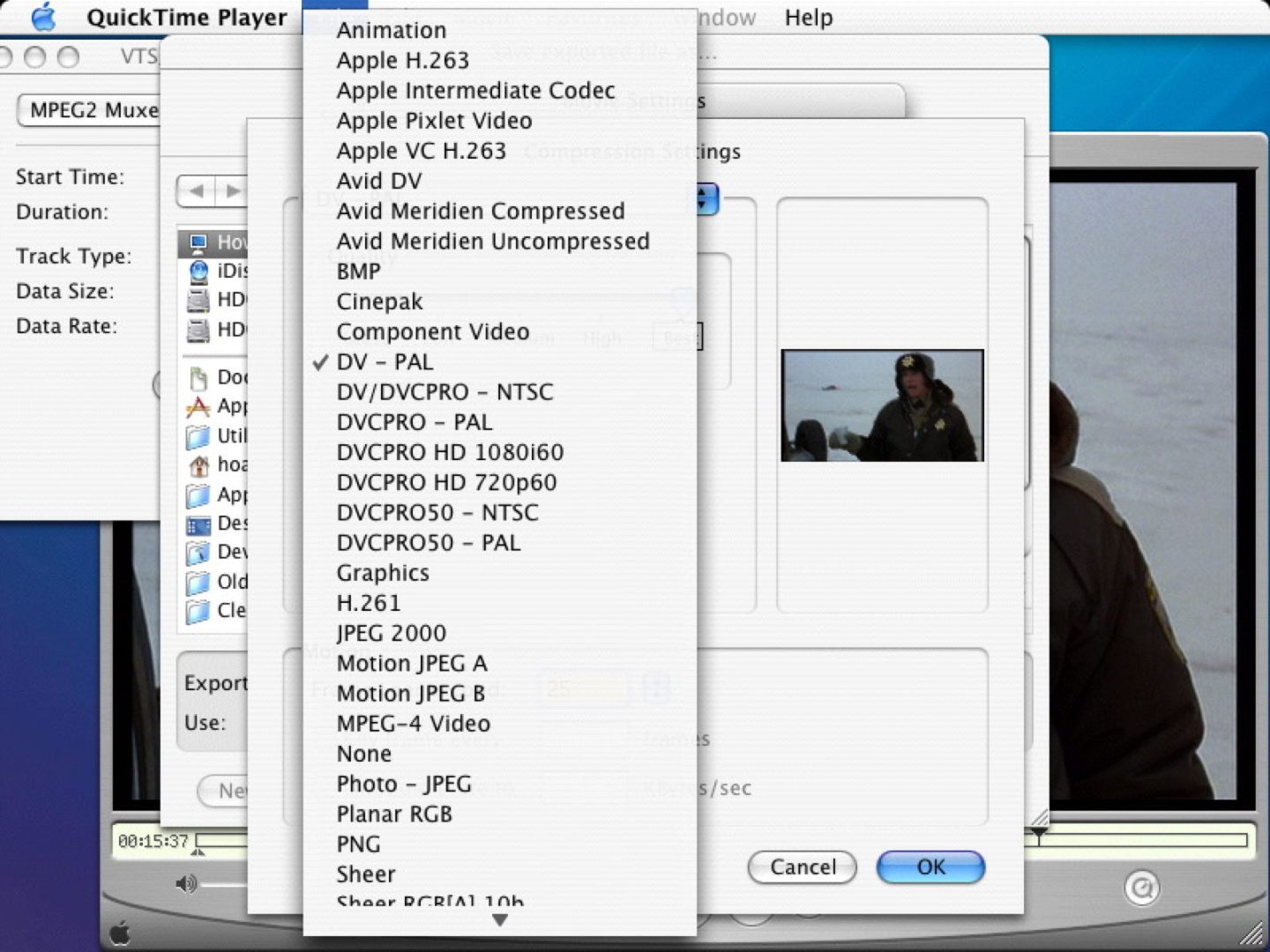Open the MPEG2 Muxed track dropdown
Screen dimensions: 1270x952
[x=88, y=110]
